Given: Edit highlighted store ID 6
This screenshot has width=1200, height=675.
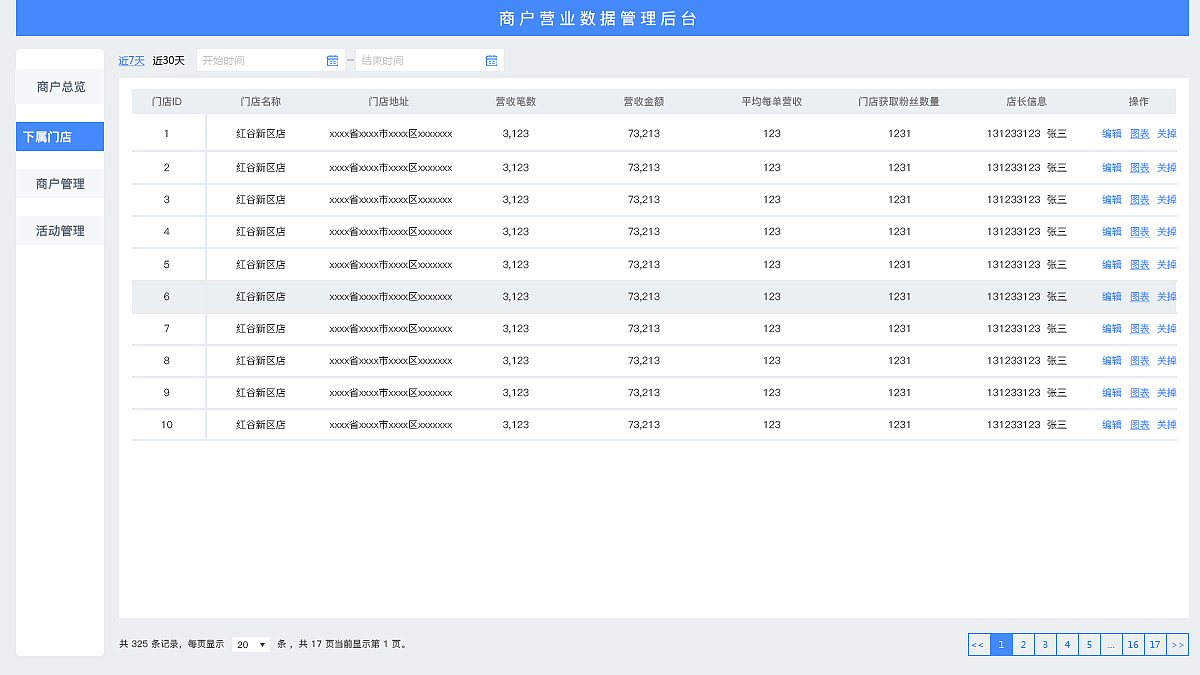Looking at the screenshot, I should point(1112,297).
